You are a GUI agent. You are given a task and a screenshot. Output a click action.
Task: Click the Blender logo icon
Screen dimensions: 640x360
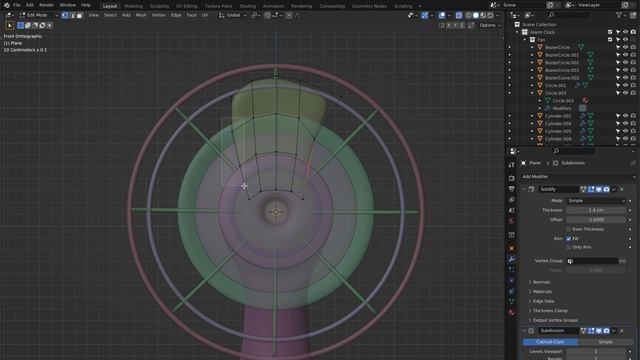pos(7,5)
